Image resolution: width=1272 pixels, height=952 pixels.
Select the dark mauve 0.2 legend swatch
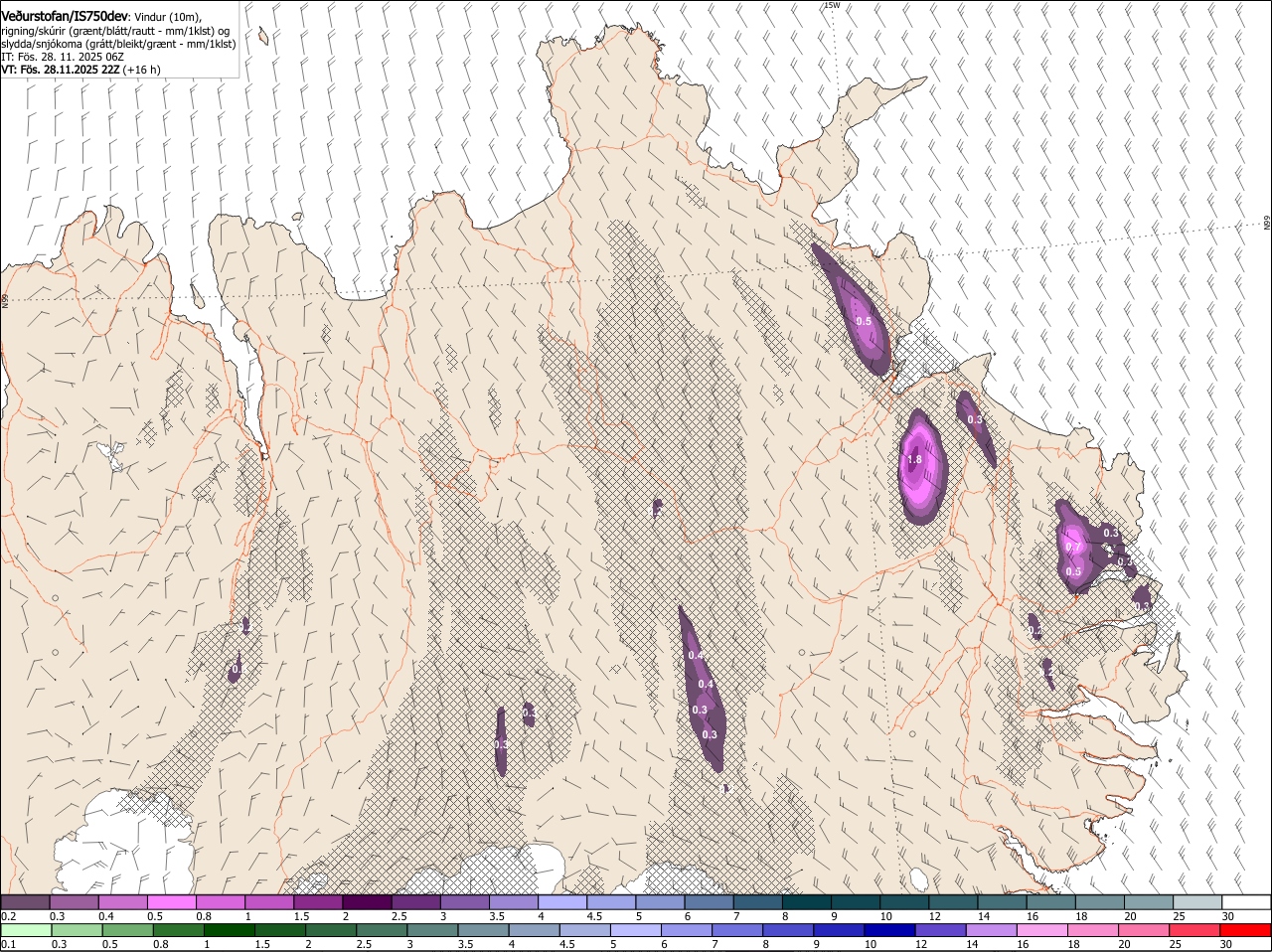click(x=25, y=901)
